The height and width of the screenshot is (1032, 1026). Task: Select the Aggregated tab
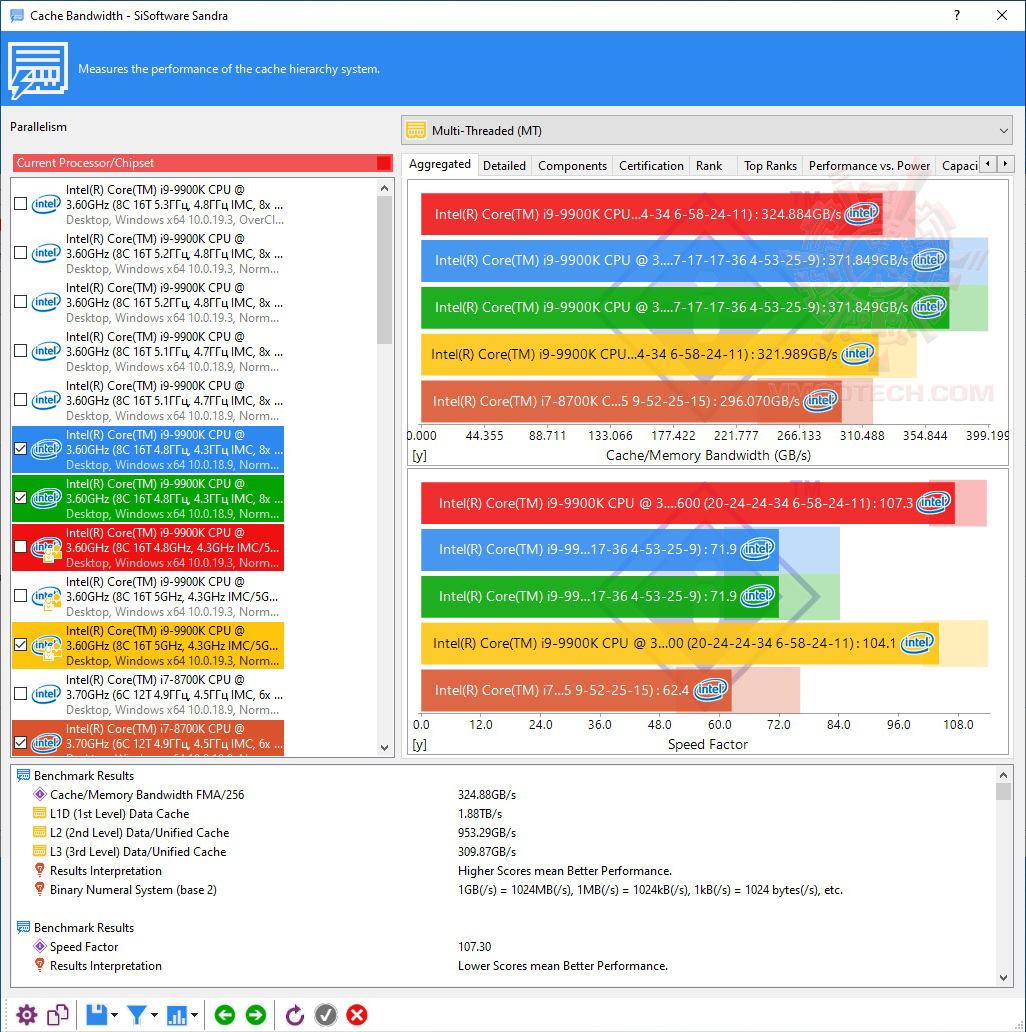pyautogui.click(x=440, y=164)
